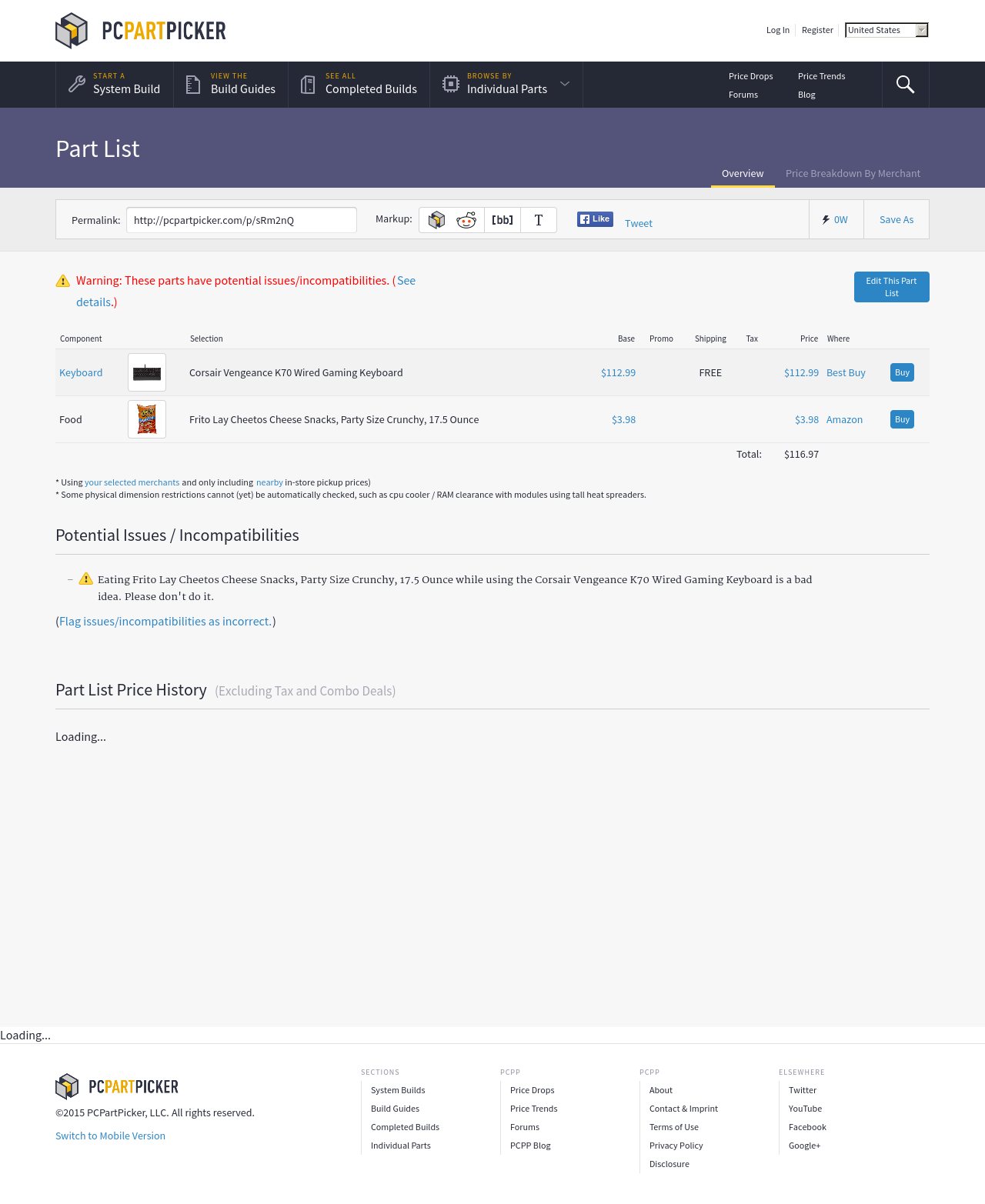Expand the Browse by Individual Parts menu
Image resolution: width=985 pixels, height=1204 pixels.
[506, 85]
